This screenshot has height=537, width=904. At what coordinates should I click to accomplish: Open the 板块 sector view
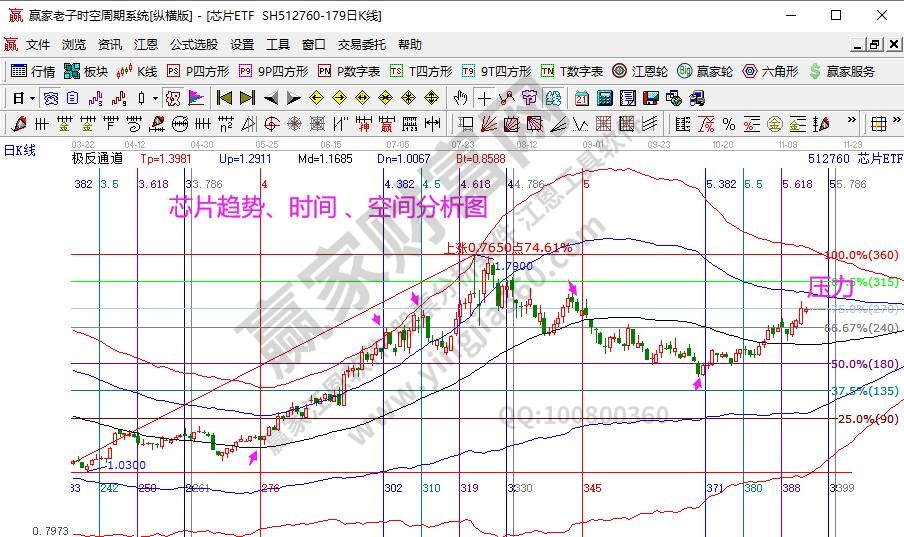[85, 71]
